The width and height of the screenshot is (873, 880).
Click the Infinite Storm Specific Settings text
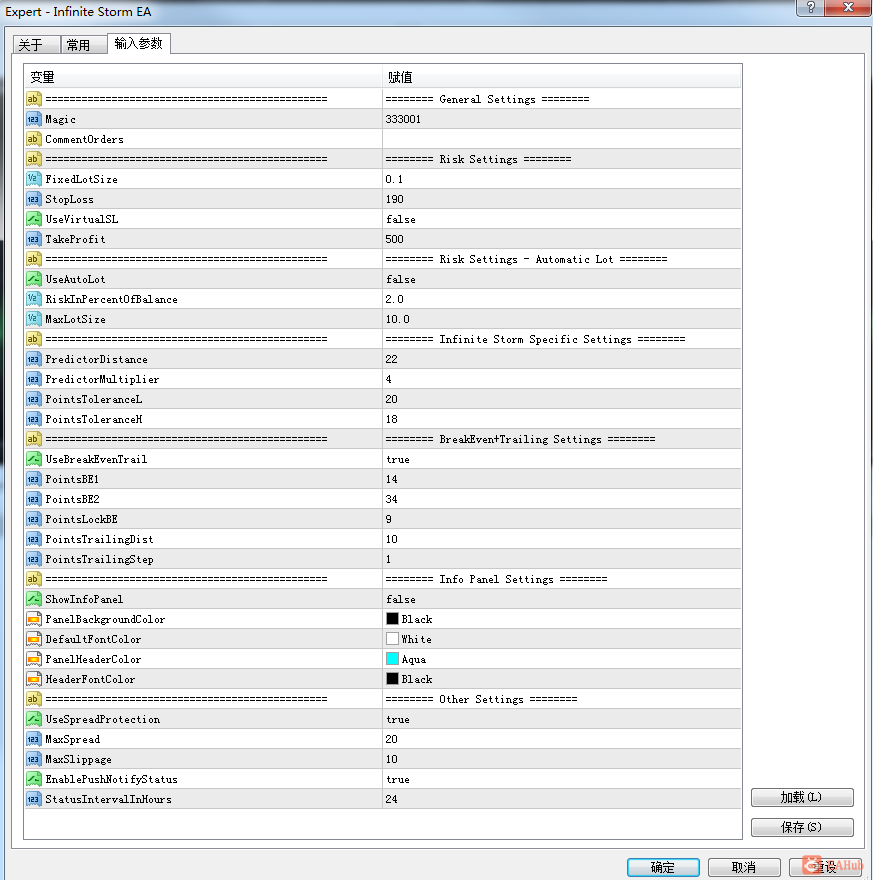[x=535, y=339]
